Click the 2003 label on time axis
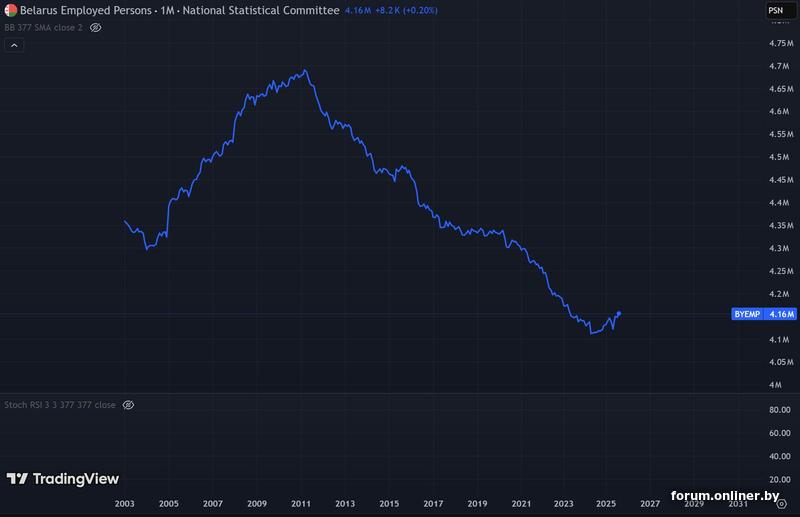 (x=124, y=504)
